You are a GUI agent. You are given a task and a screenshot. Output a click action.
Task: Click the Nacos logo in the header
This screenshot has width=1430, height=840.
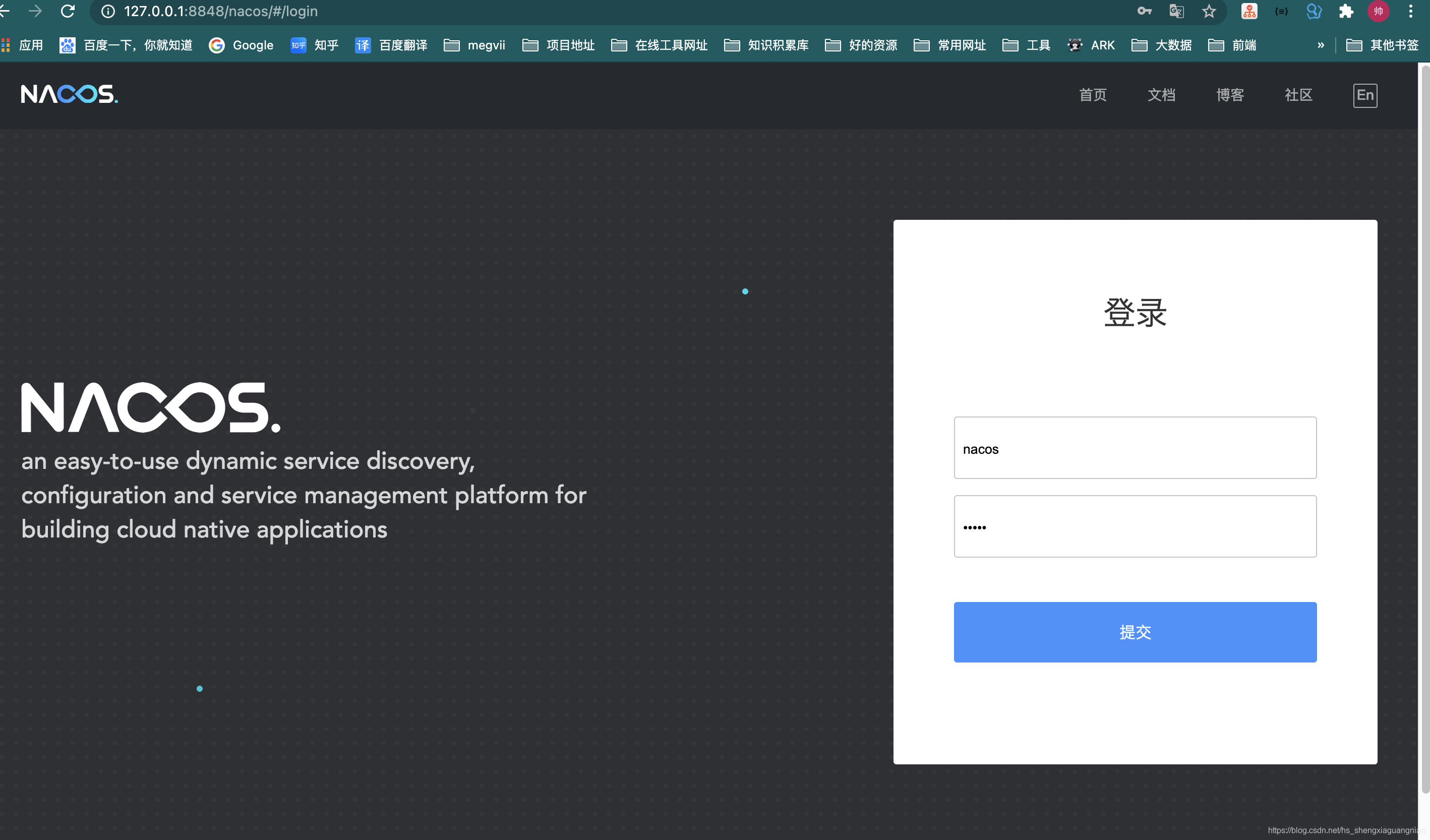(x=69, y=94)
